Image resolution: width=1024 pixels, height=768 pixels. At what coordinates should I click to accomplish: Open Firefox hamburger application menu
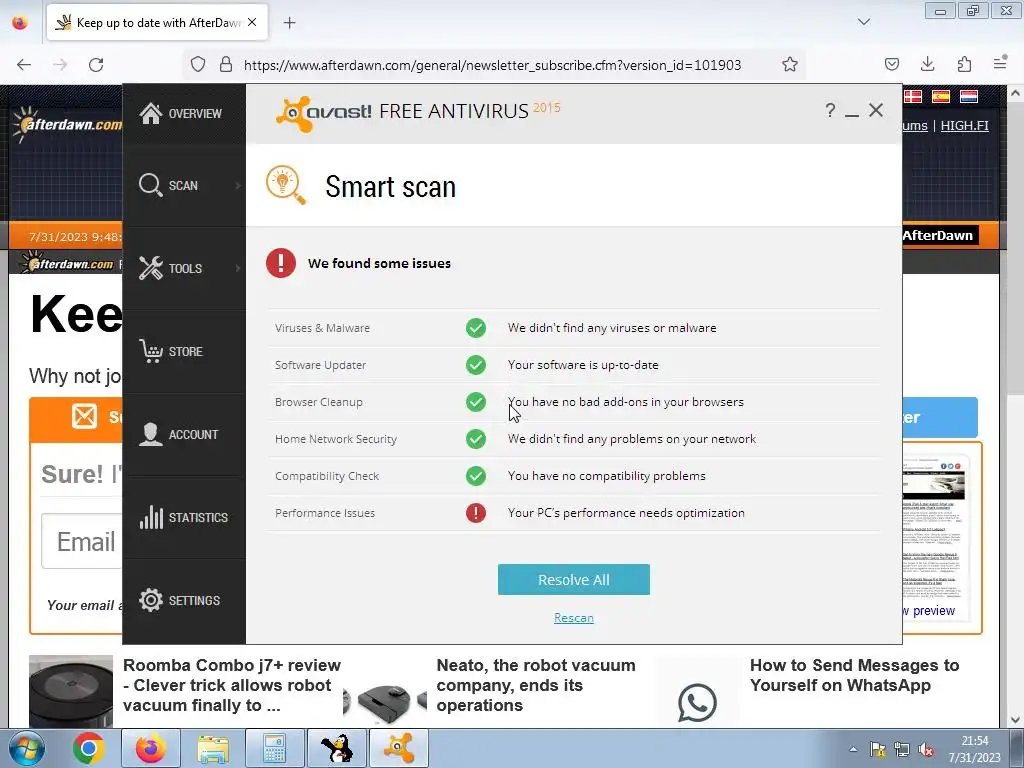tap(1000, 63)
